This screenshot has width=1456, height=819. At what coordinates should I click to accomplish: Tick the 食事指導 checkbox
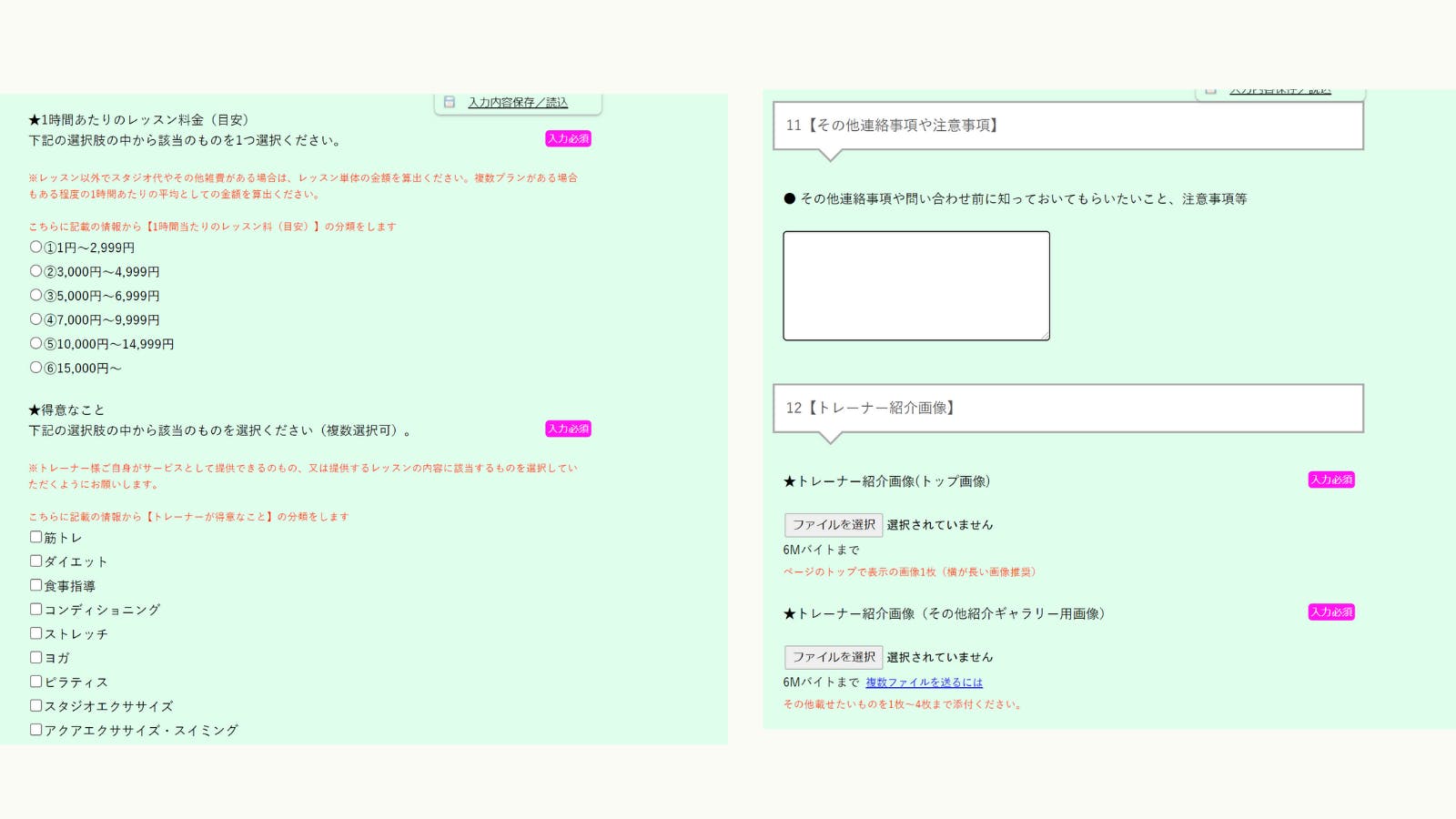[x=36, y=585]
